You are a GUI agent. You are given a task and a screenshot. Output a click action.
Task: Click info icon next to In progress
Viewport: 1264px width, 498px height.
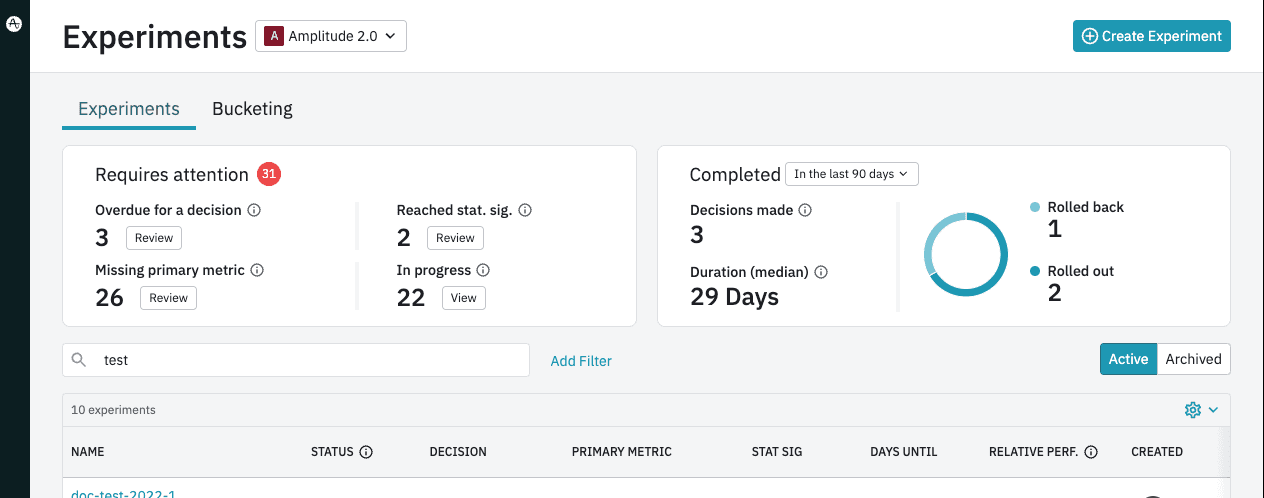(483, 271)
